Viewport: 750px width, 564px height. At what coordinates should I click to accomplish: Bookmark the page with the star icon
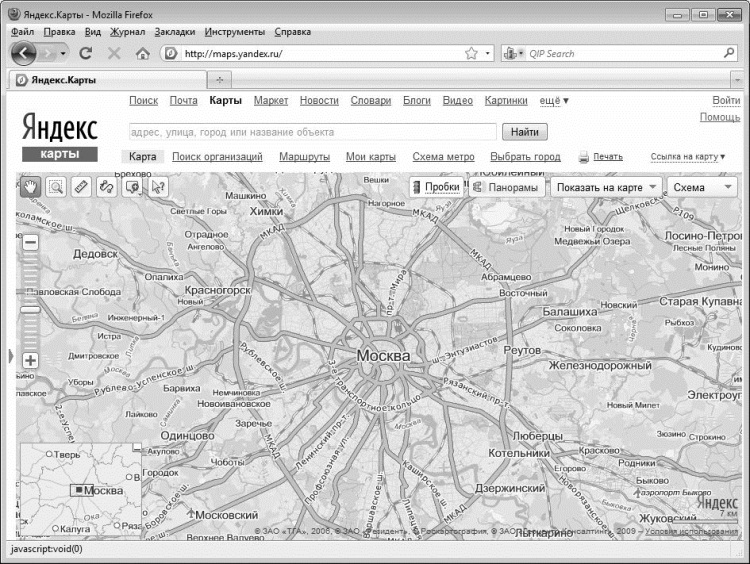pyautogui.click(x=471, y=53)
